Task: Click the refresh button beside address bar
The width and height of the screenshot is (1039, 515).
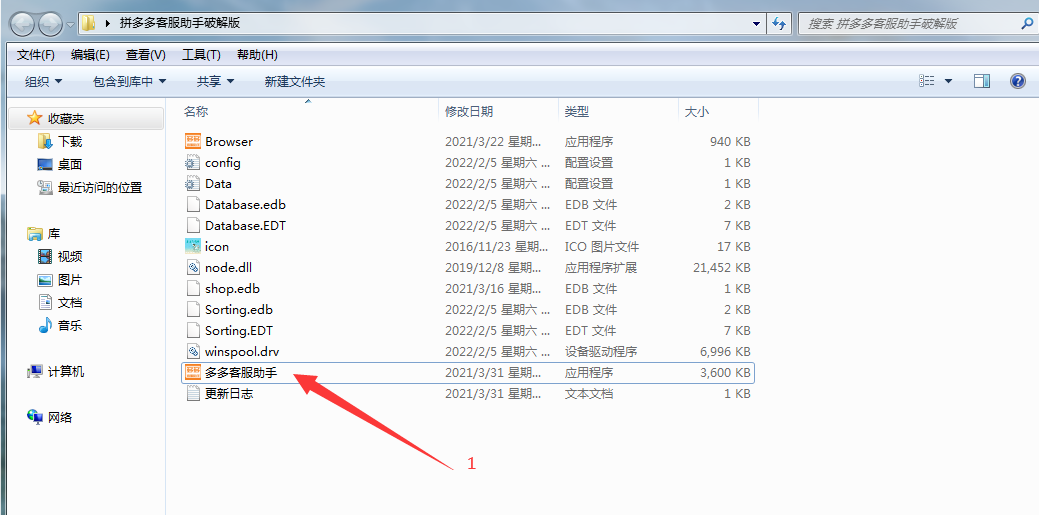Action: 780,24
